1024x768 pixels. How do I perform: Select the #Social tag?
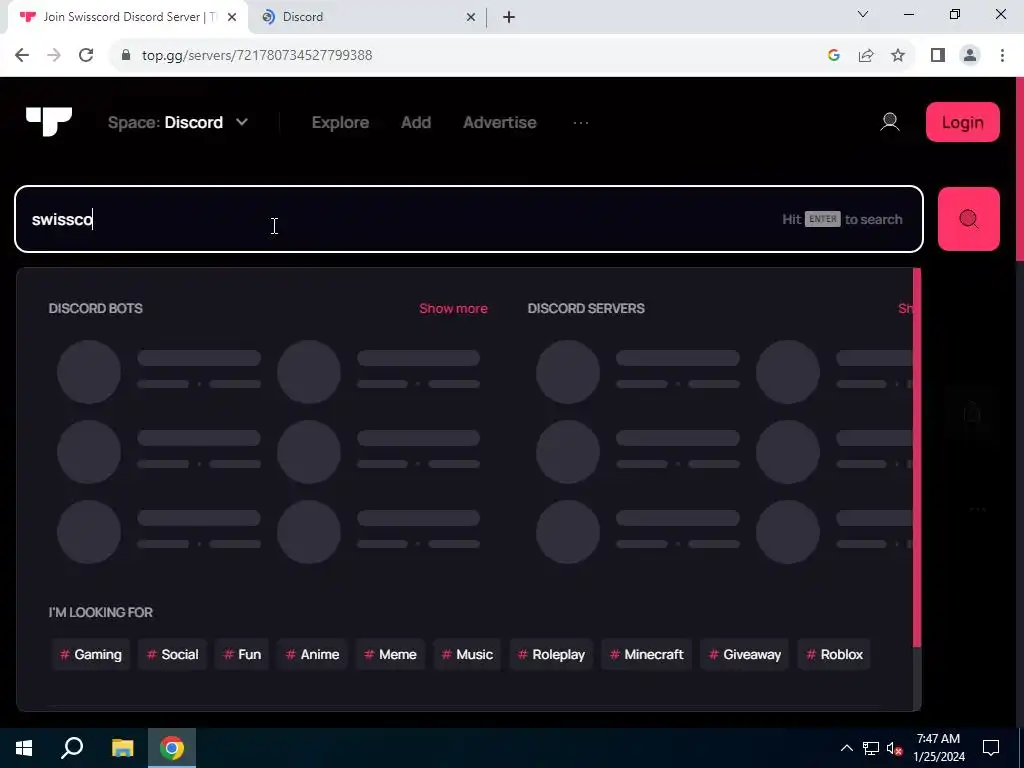(x=172, y=654)
